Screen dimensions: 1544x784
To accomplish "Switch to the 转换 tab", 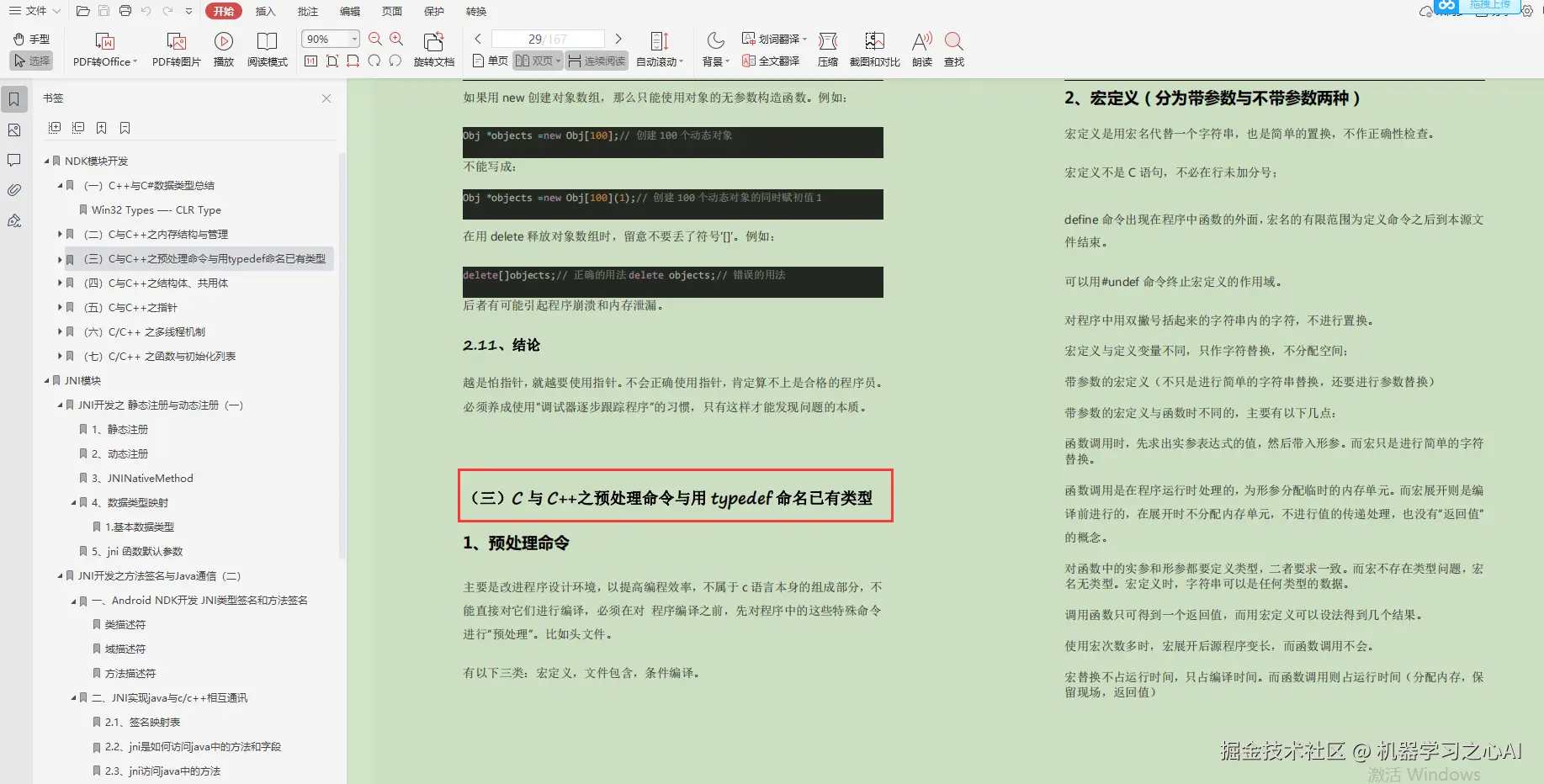I will point(476,11).
